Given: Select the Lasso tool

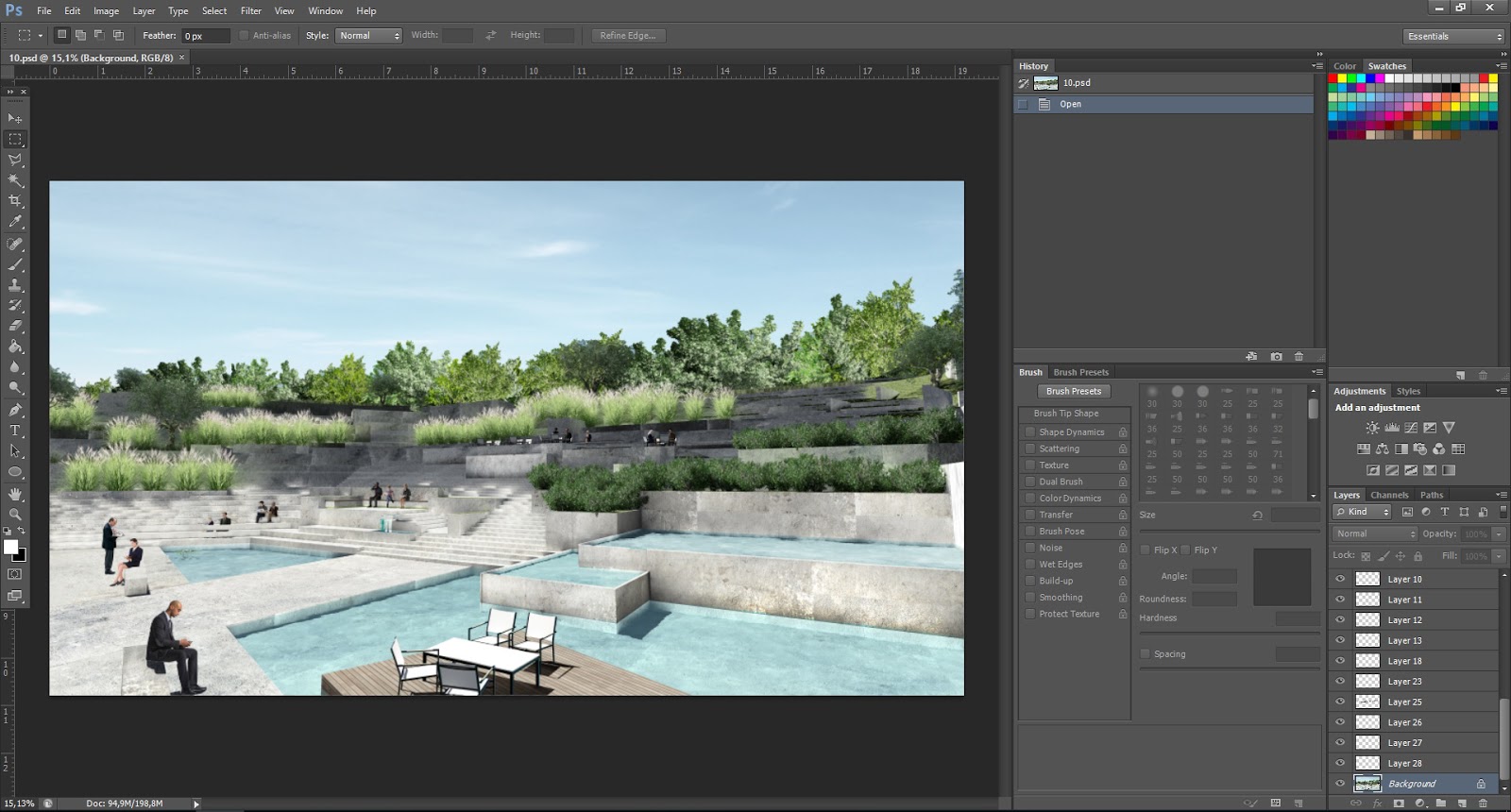Looking at the screenshot, I should 15,160.
